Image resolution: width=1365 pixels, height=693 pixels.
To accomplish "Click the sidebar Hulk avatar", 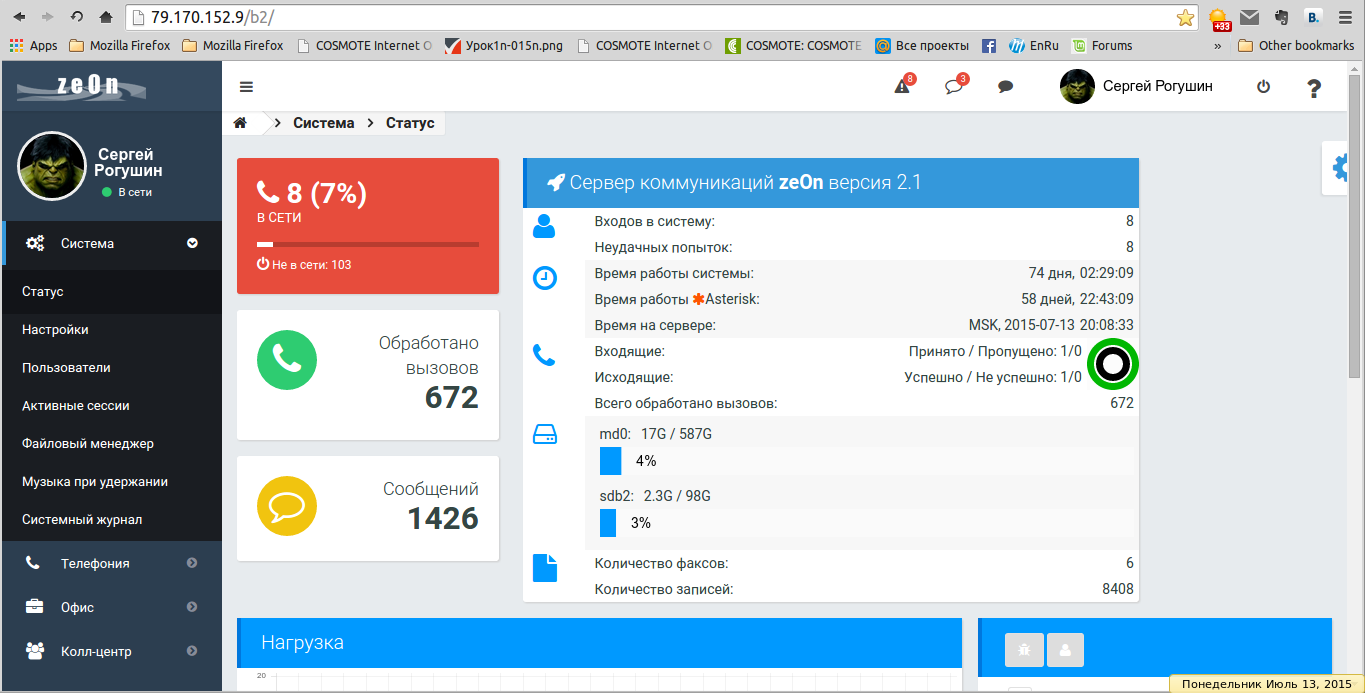I will 52,166.
